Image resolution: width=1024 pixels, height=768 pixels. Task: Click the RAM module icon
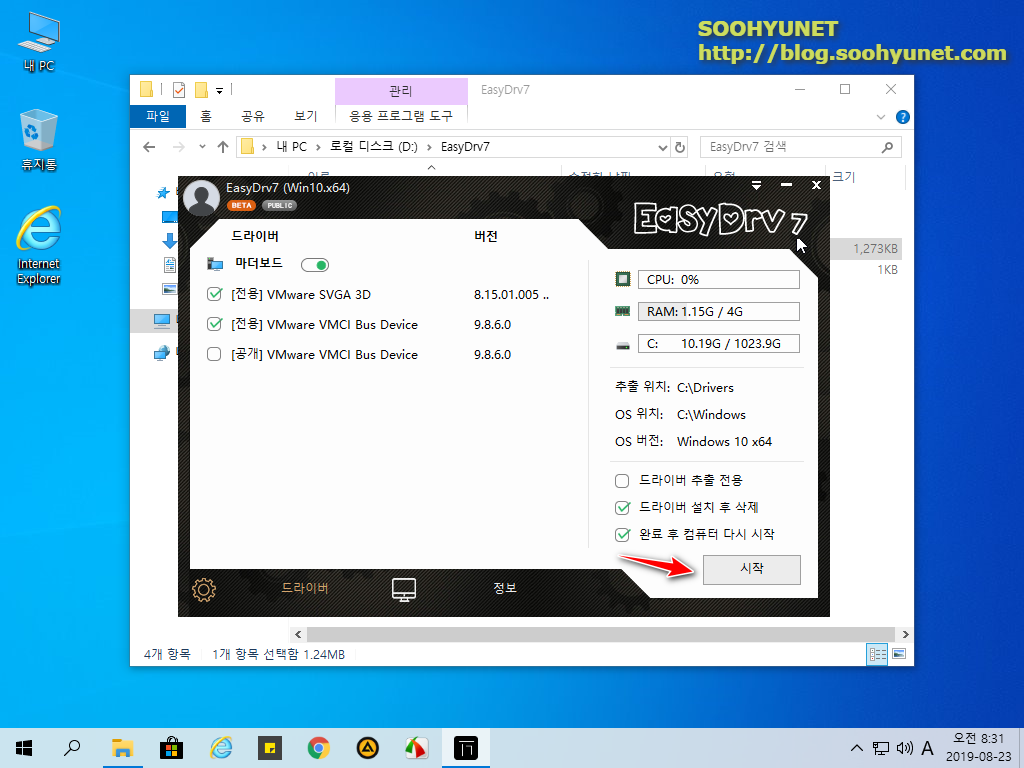click(623, 312)
